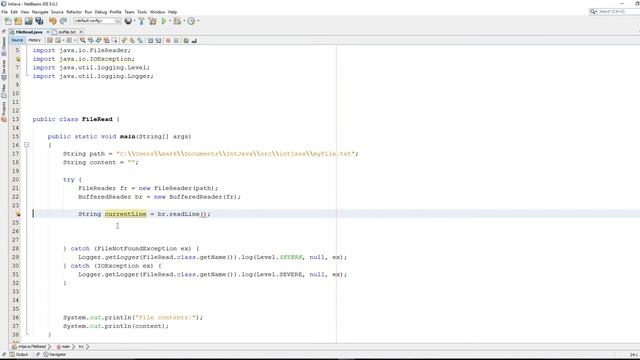Open second dropdown arrow after History button
Image resolution: width=640 pixels, height=360 pixels.
[x=75, y=40]
